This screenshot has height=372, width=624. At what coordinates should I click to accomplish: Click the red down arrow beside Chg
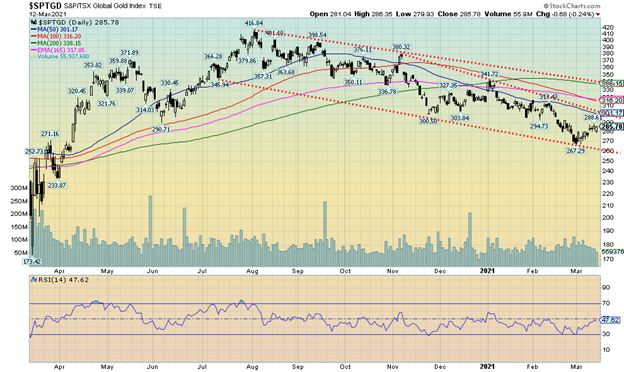point(598,15)
